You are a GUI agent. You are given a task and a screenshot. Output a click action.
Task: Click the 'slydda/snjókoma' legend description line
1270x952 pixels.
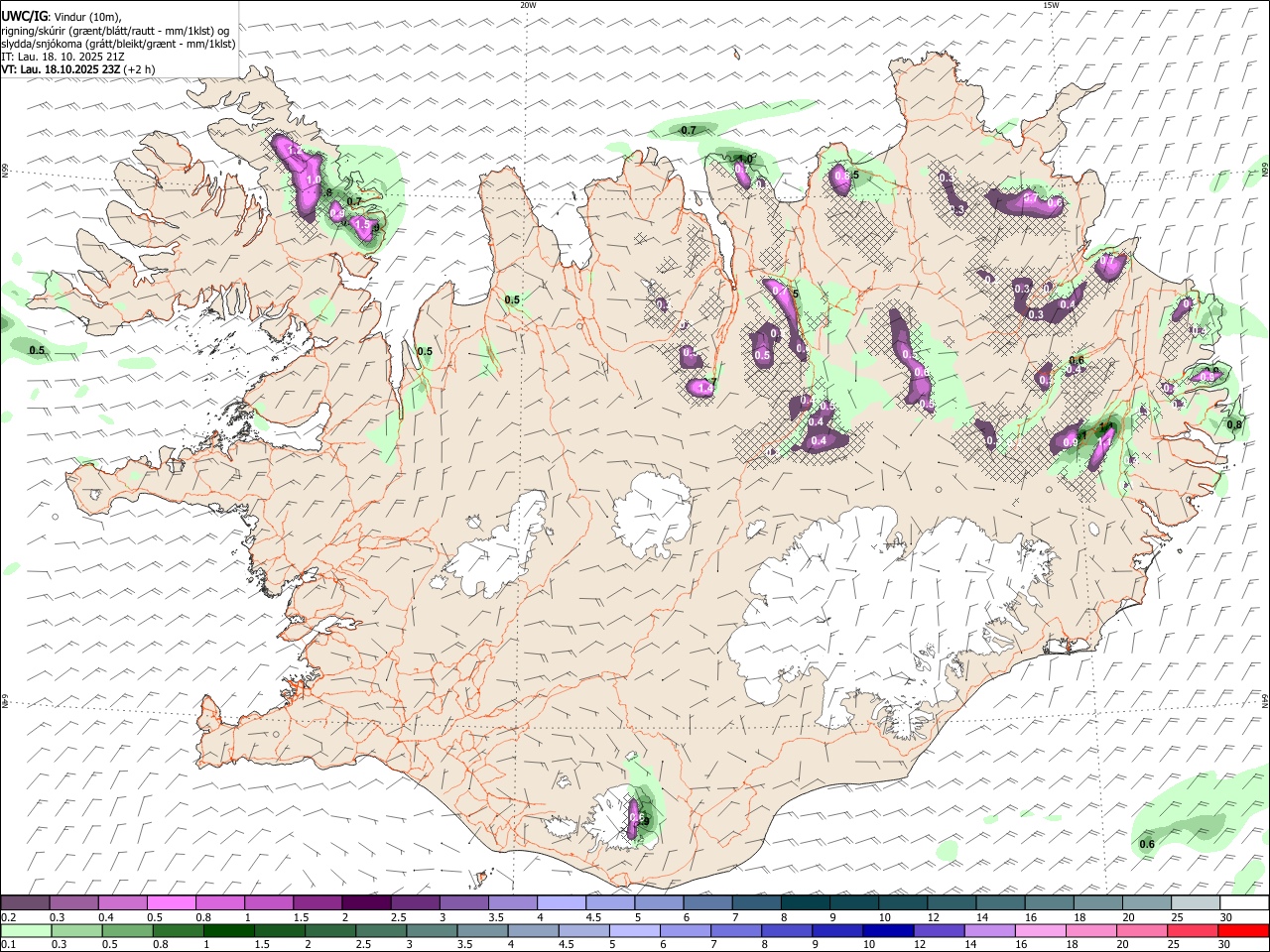[118, 44]
